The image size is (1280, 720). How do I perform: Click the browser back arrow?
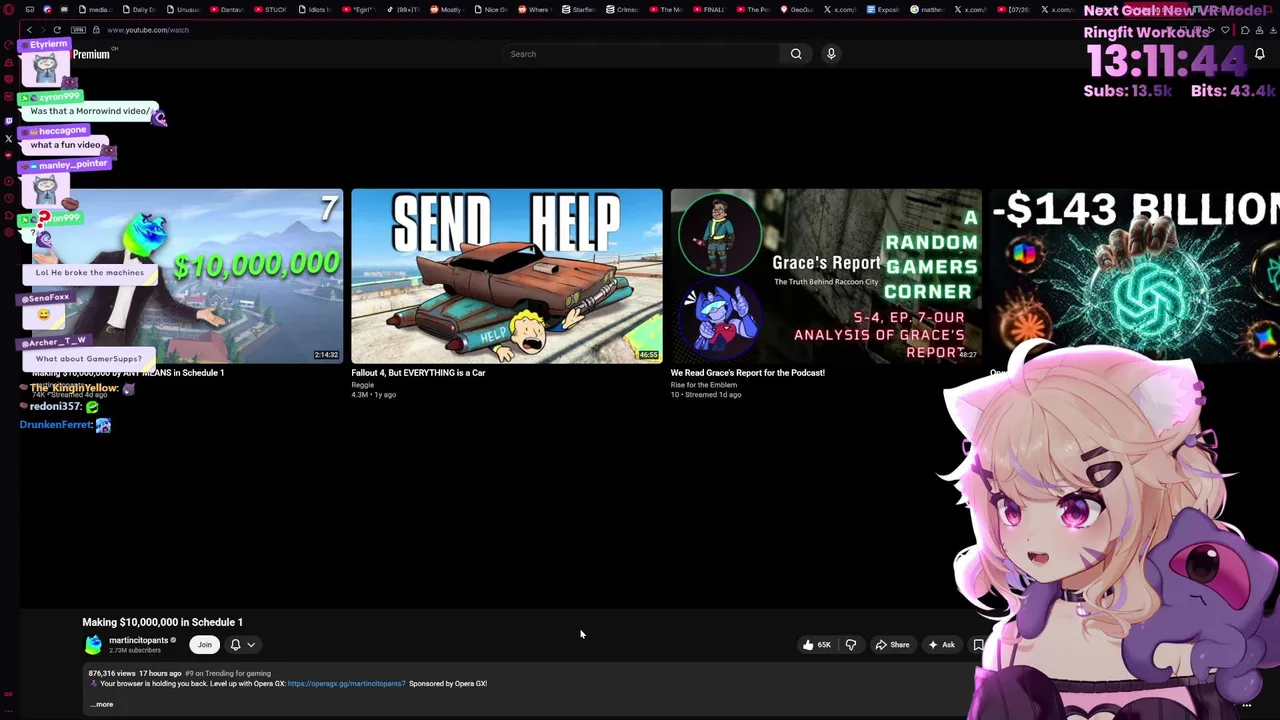[29, 30]
